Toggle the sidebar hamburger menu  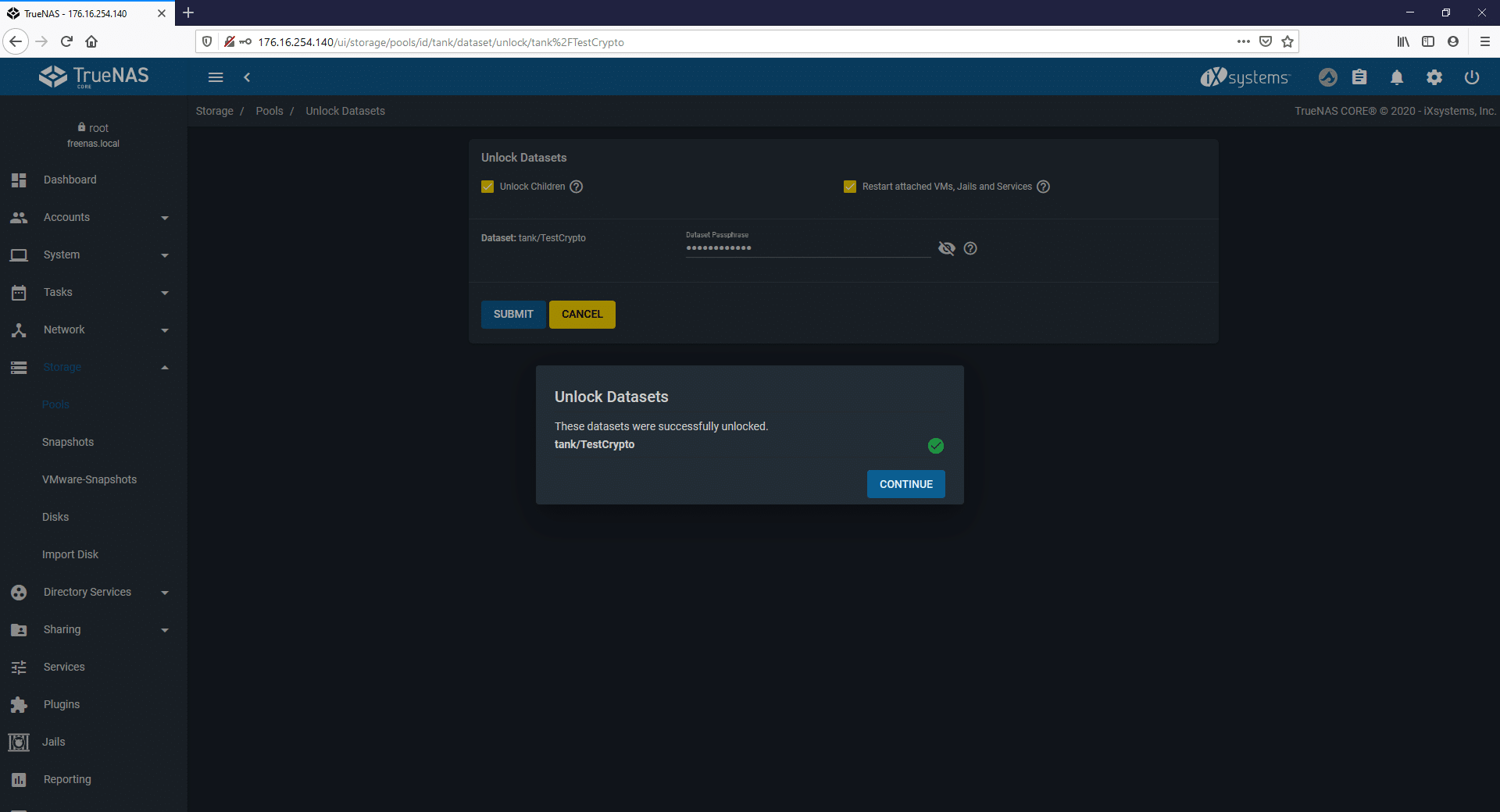(216, 77)
